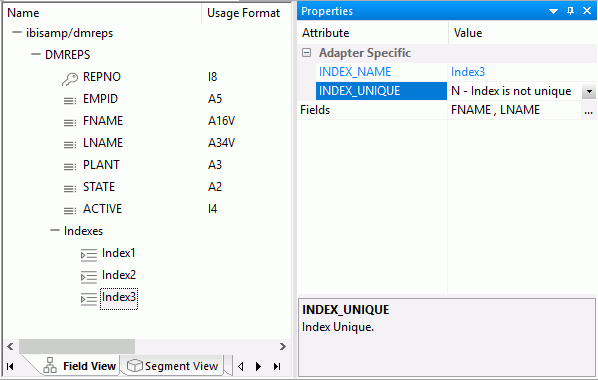The height and width of the screenshot is (380, 598).
Task: Collapse the Adapter Specific group
Action: (307, 53)
